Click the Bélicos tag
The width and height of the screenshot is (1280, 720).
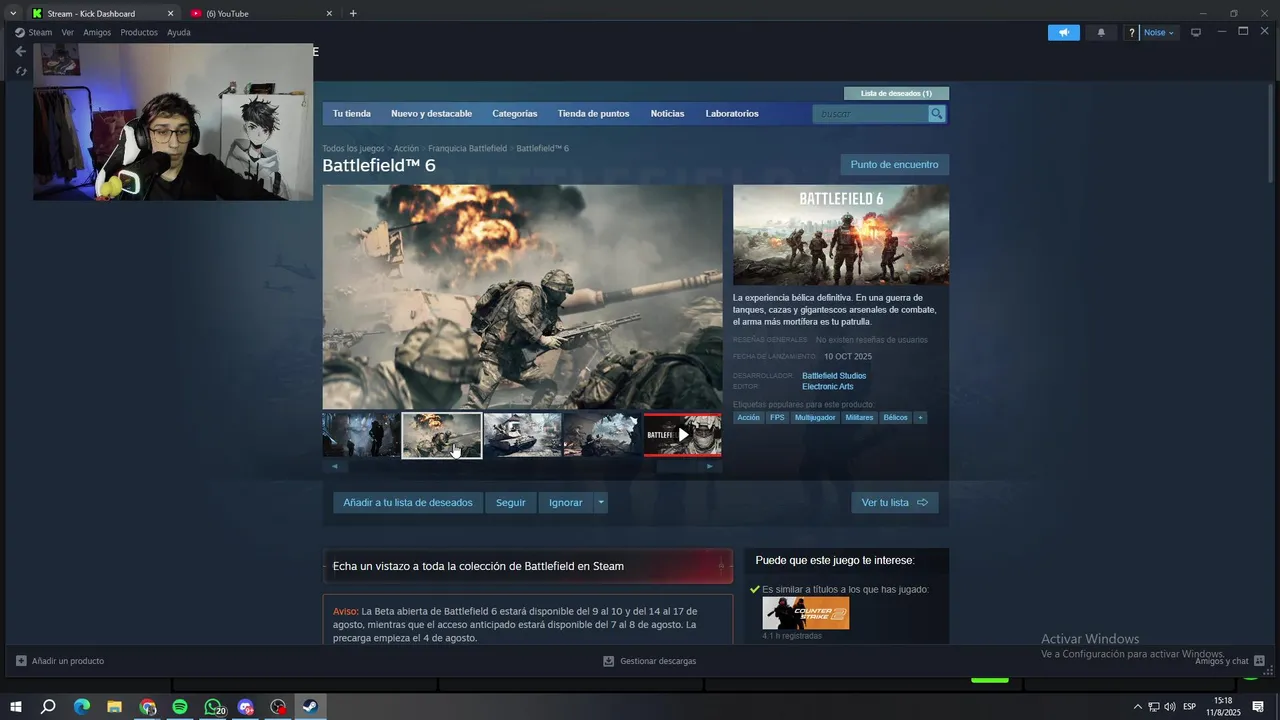[x=895, y=417]
